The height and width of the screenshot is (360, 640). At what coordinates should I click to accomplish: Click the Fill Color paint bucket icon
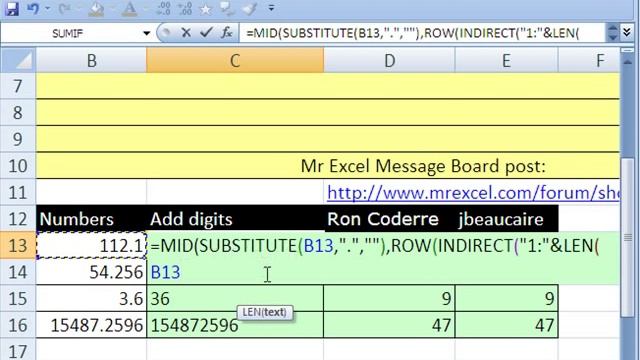click(96, 9)
